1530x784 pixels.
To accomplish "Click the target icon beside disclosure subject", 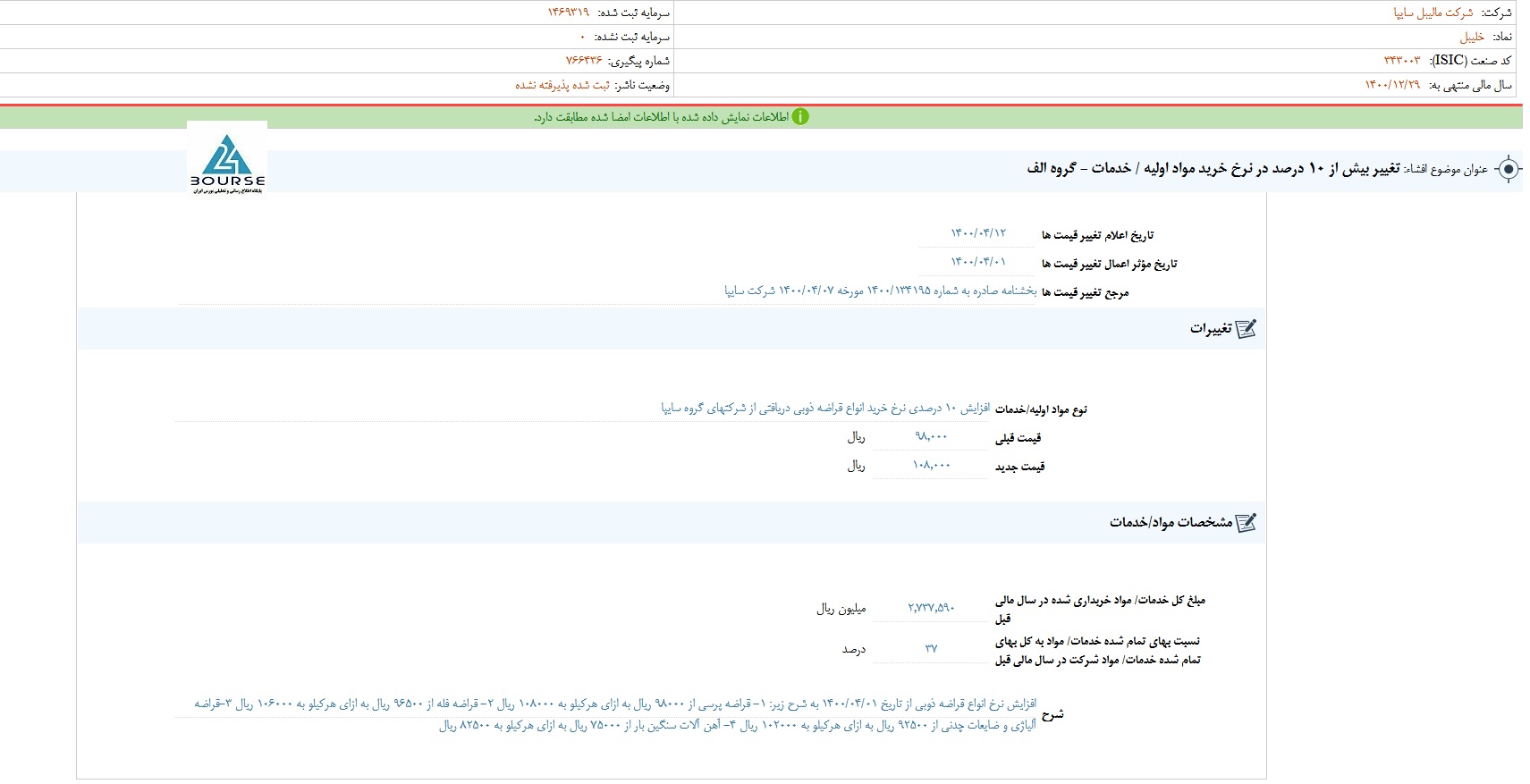I will [x=1509, y=169].
